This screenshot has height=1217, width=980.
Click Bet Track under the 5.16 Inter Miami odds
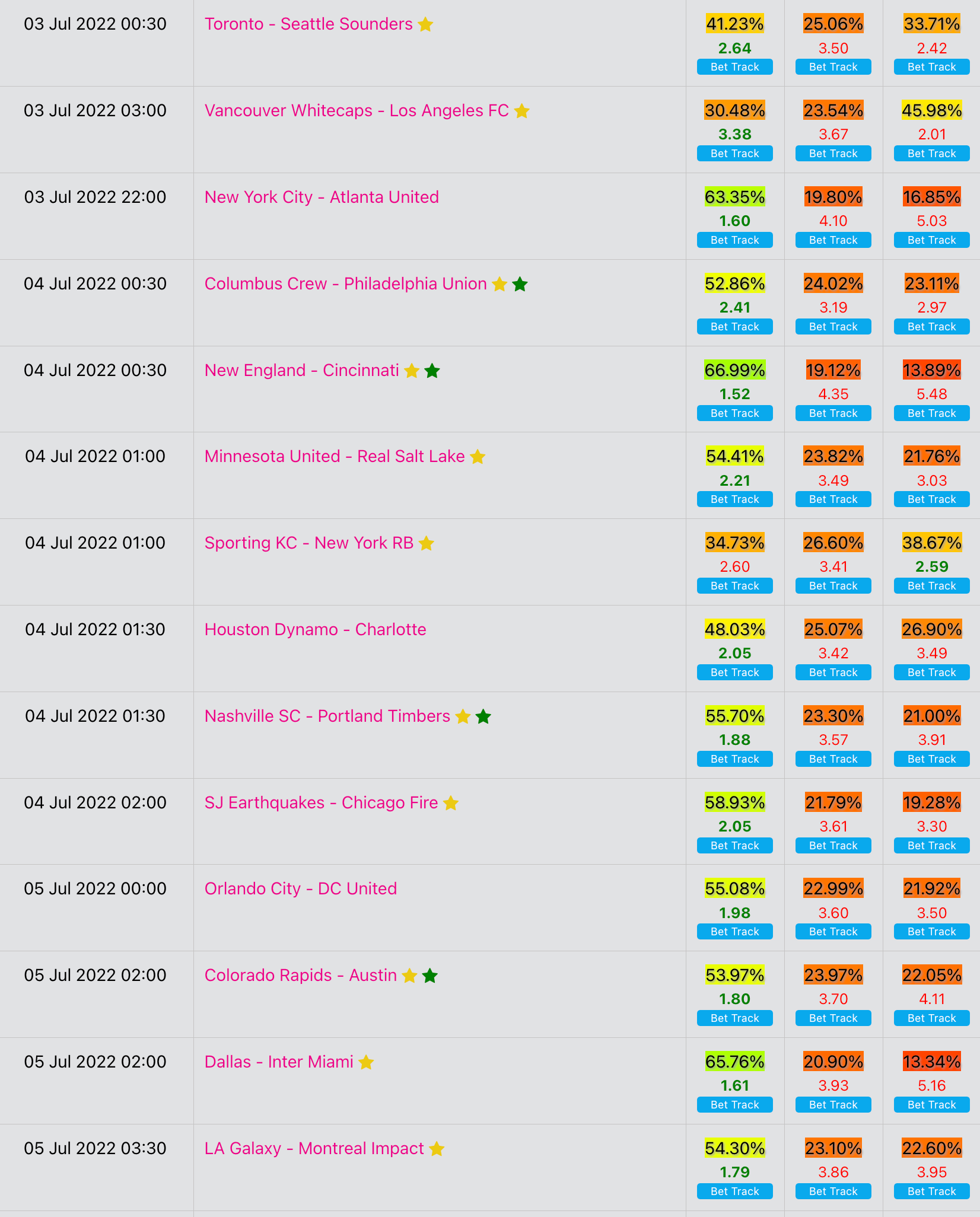931,1105
